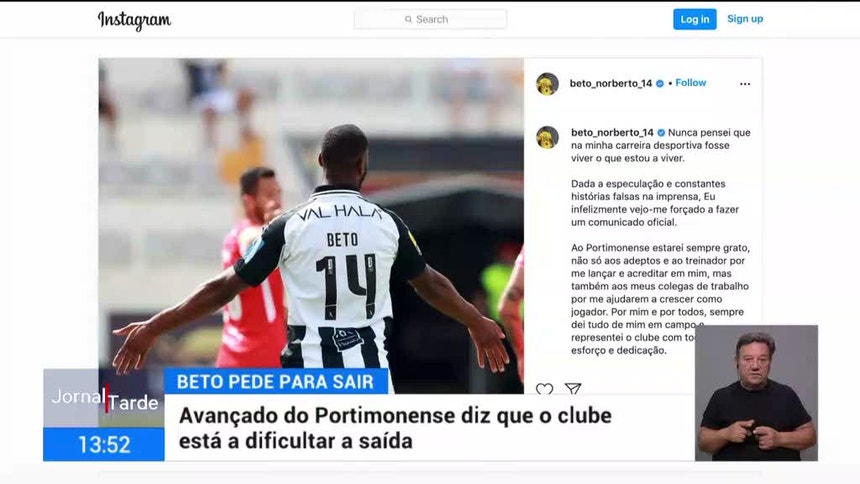Focus the Search input field
The width and height of the screenshot is (860, 484).
431,19
